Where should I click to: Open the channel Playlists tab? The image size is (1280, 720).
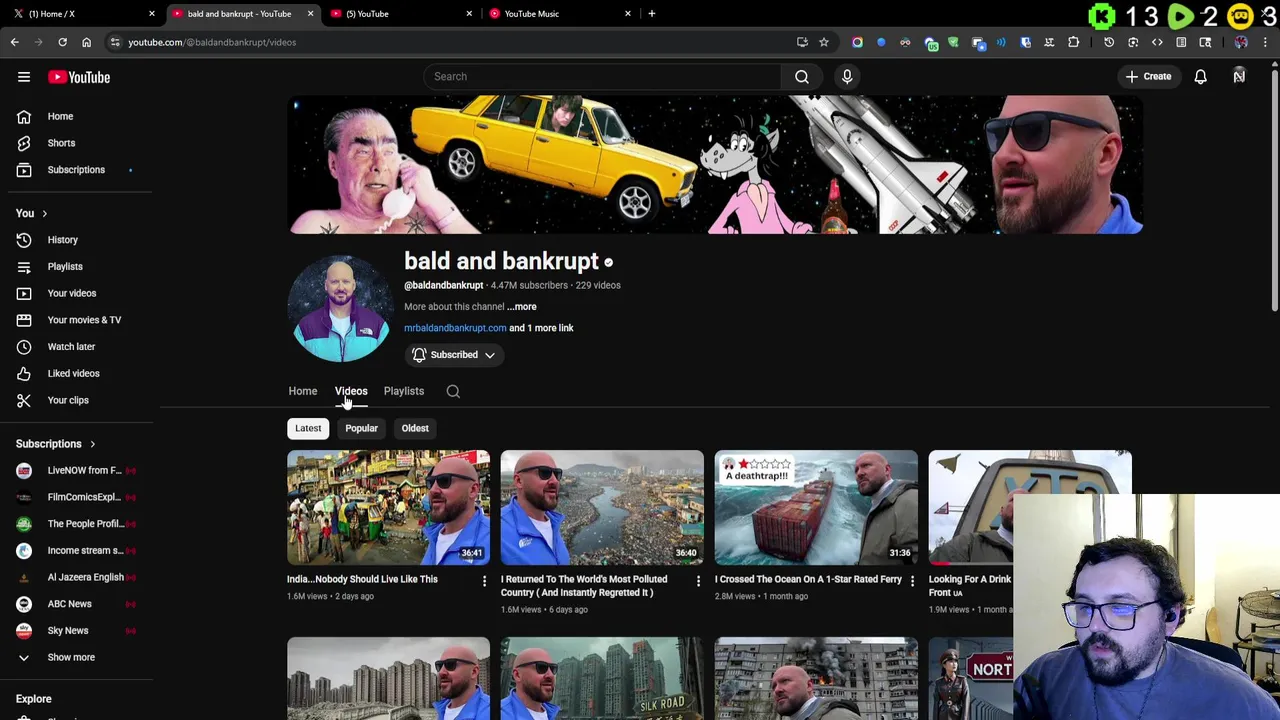(x=404, y=391)
